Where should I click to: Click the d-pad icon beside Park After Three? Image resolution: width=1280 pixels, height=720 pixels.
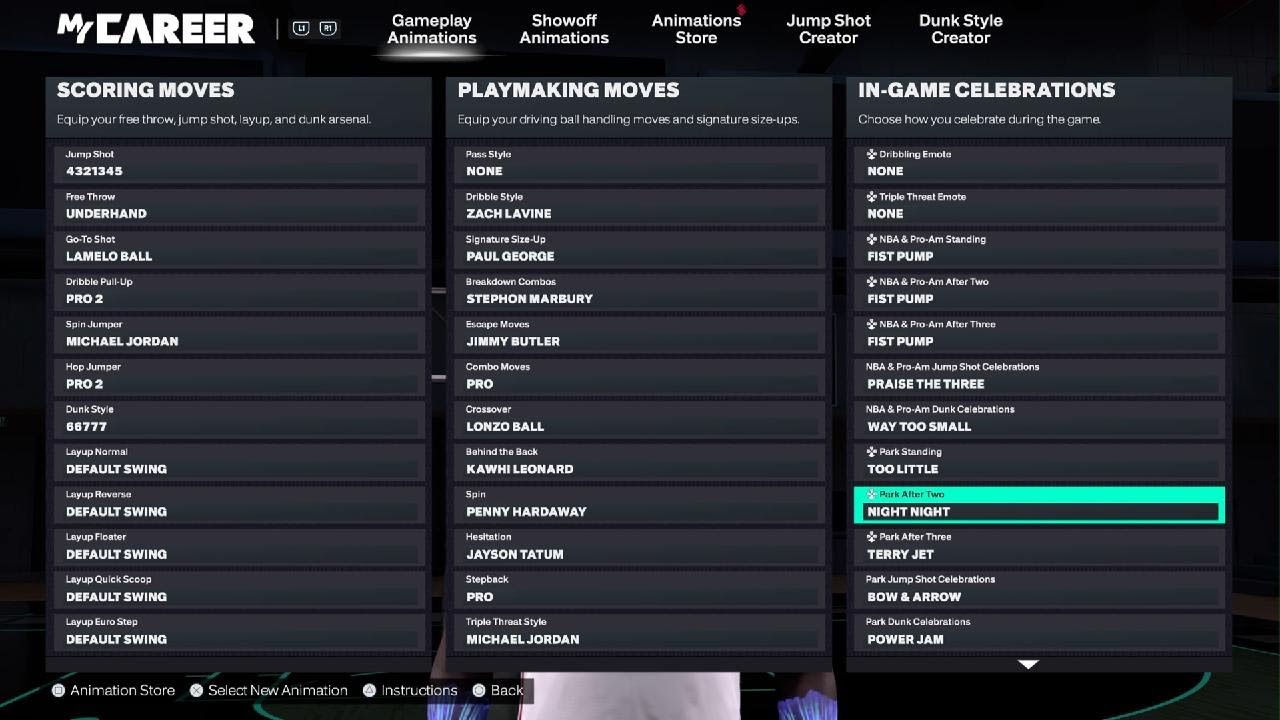tap(871, 537)
